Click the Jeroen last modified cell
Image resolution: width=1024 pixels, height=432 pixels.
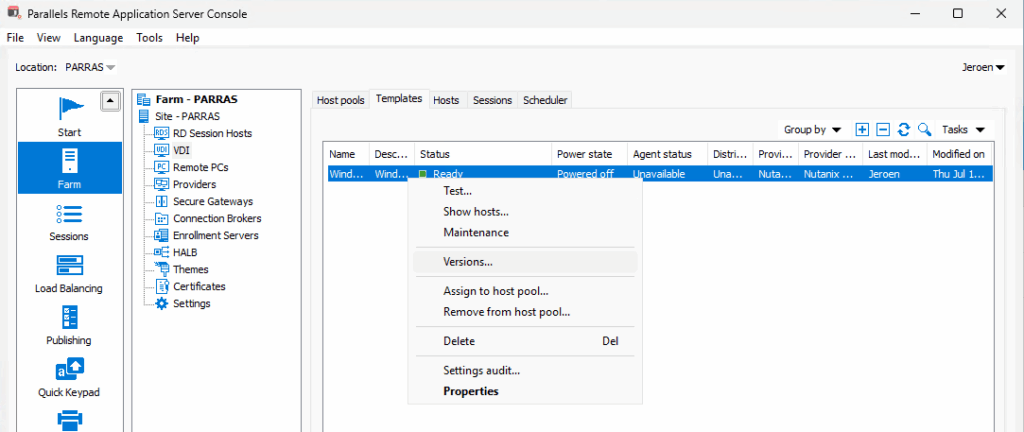coord(895,174)
